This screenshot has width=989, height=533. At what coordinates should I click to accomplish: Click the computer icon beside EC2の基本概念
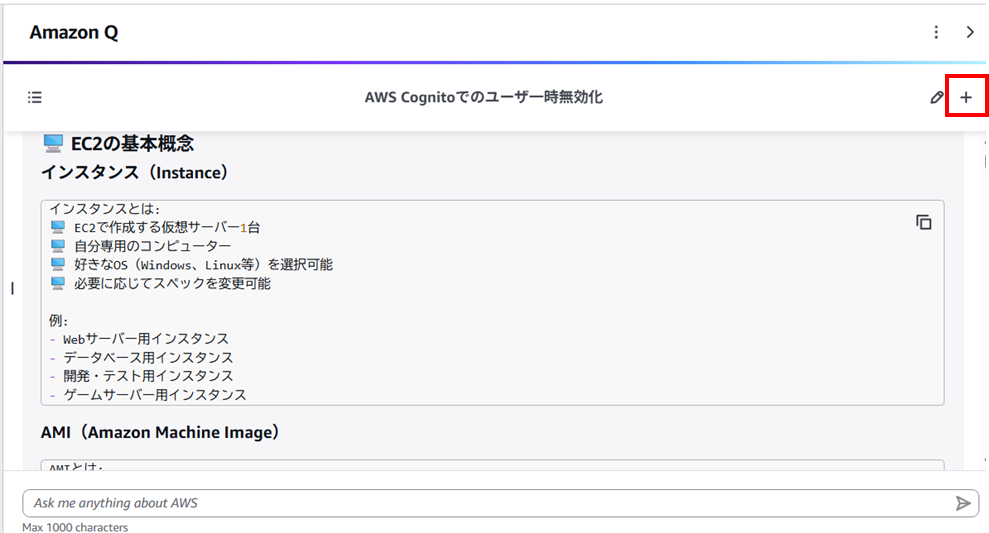click(x=54, y=144)
